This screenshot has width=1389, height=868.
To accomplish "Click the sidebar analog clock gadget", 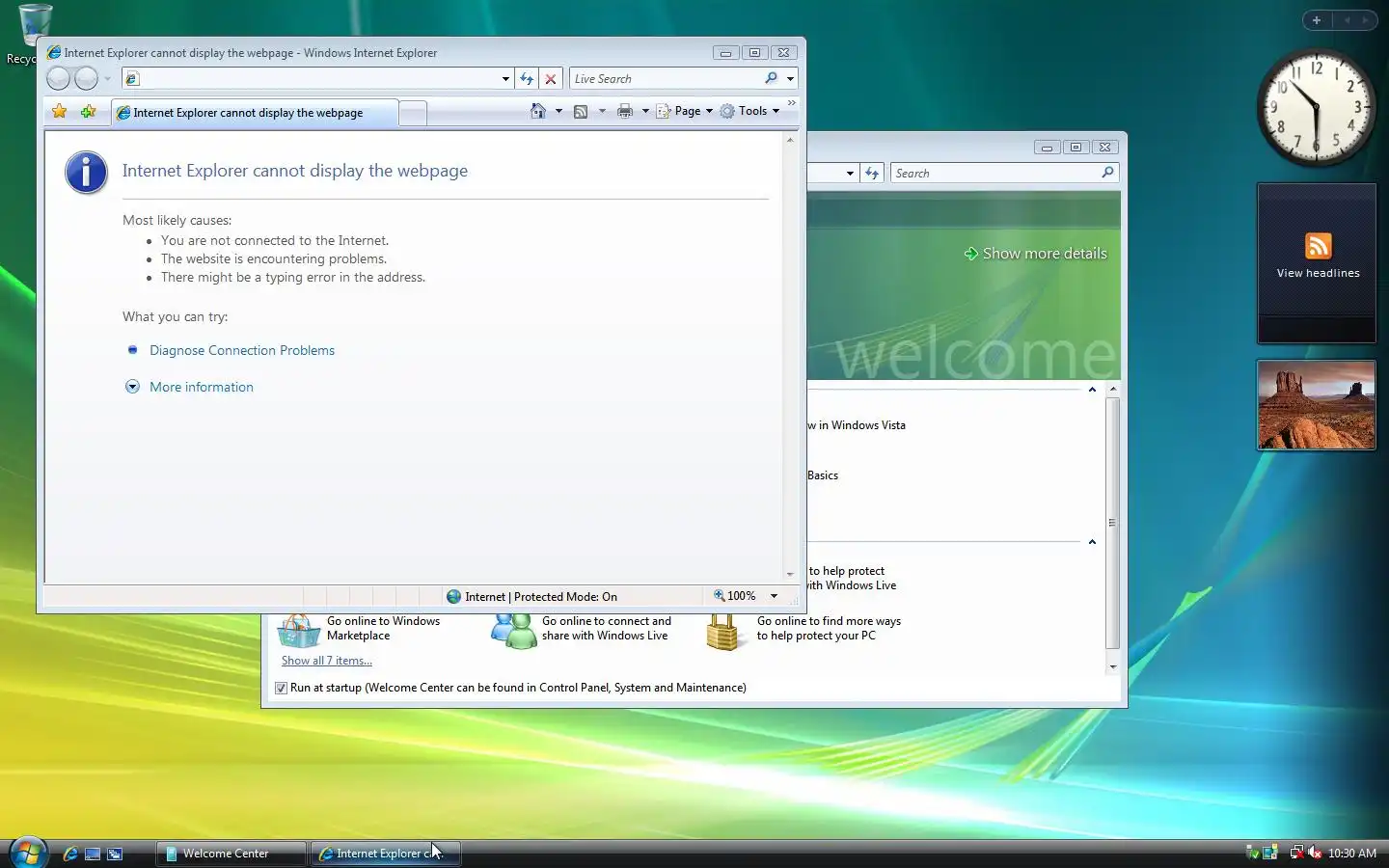I will pyautogui.click(x=1316, y=108).
